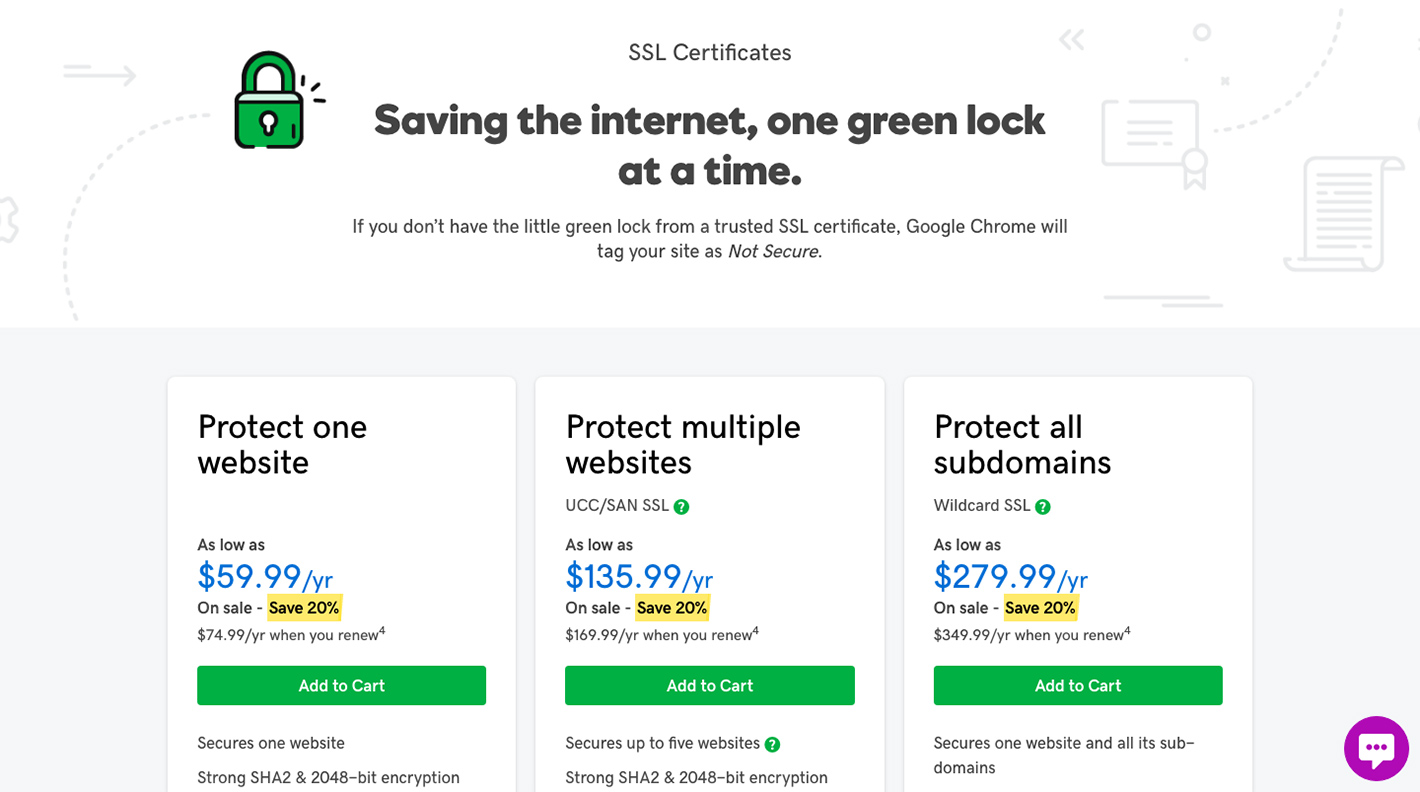The height and width of the screenshot is (792, 1420).
Task: Click footnote 4 after $74.99/yr renewal
Action: [382, 631]
